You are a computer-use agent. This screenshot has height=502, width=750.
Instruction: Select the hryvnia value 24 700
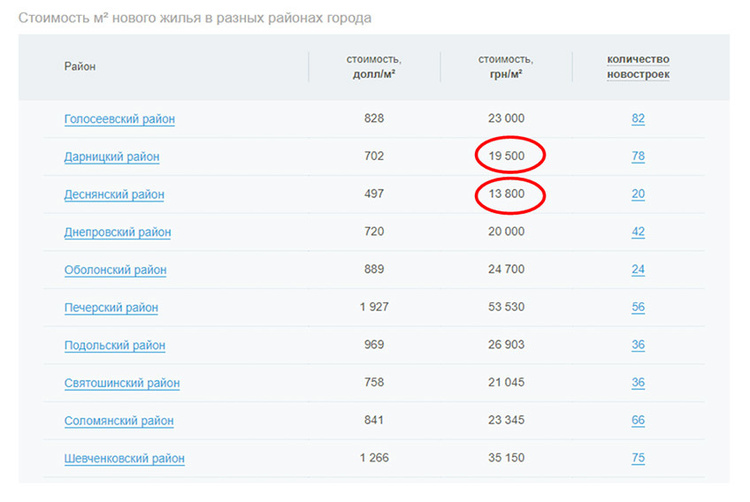[x=506, y=269]
